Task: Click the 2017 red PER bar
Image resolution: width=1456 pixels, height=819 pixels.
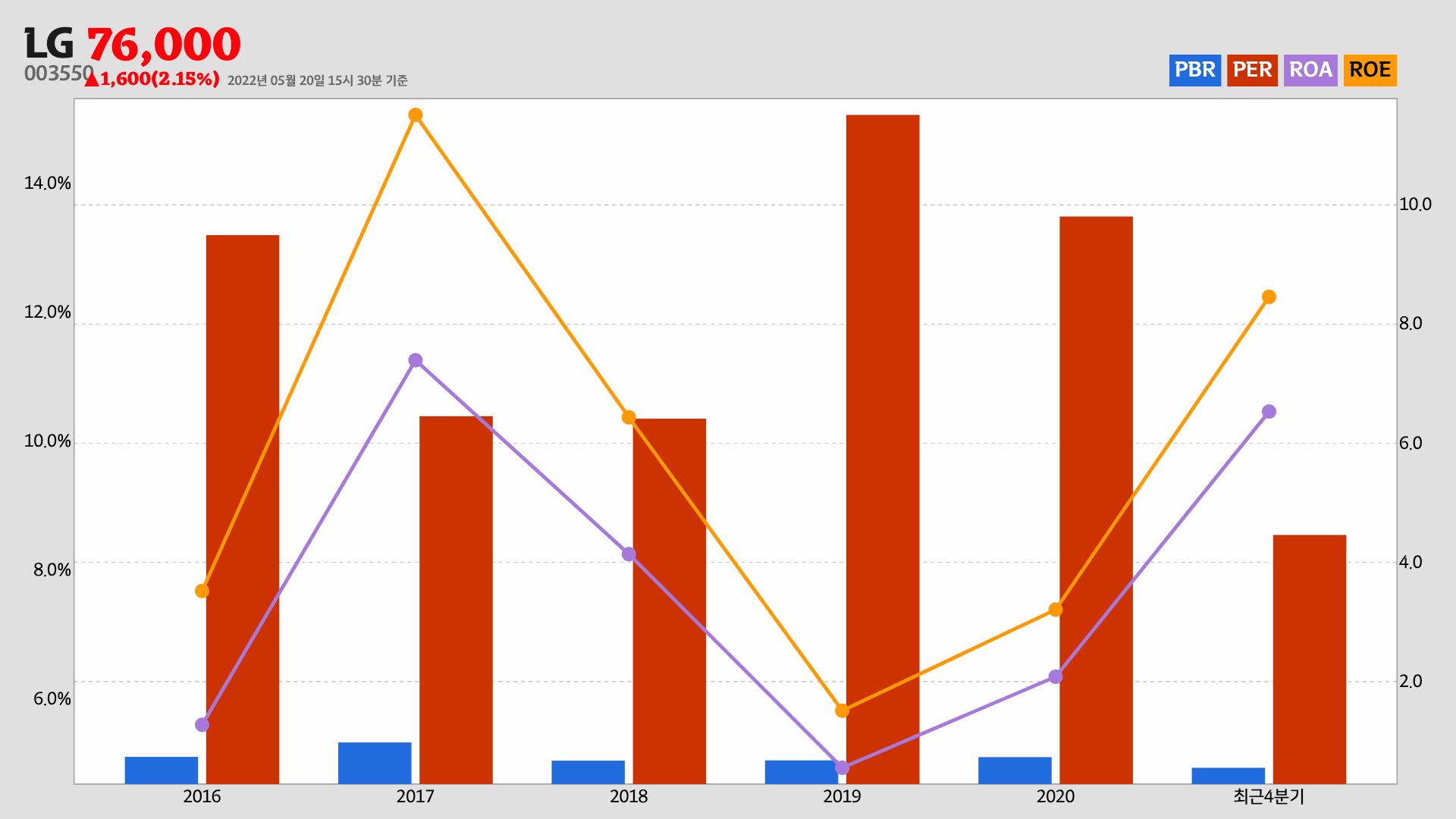Action: coord(456,600)
